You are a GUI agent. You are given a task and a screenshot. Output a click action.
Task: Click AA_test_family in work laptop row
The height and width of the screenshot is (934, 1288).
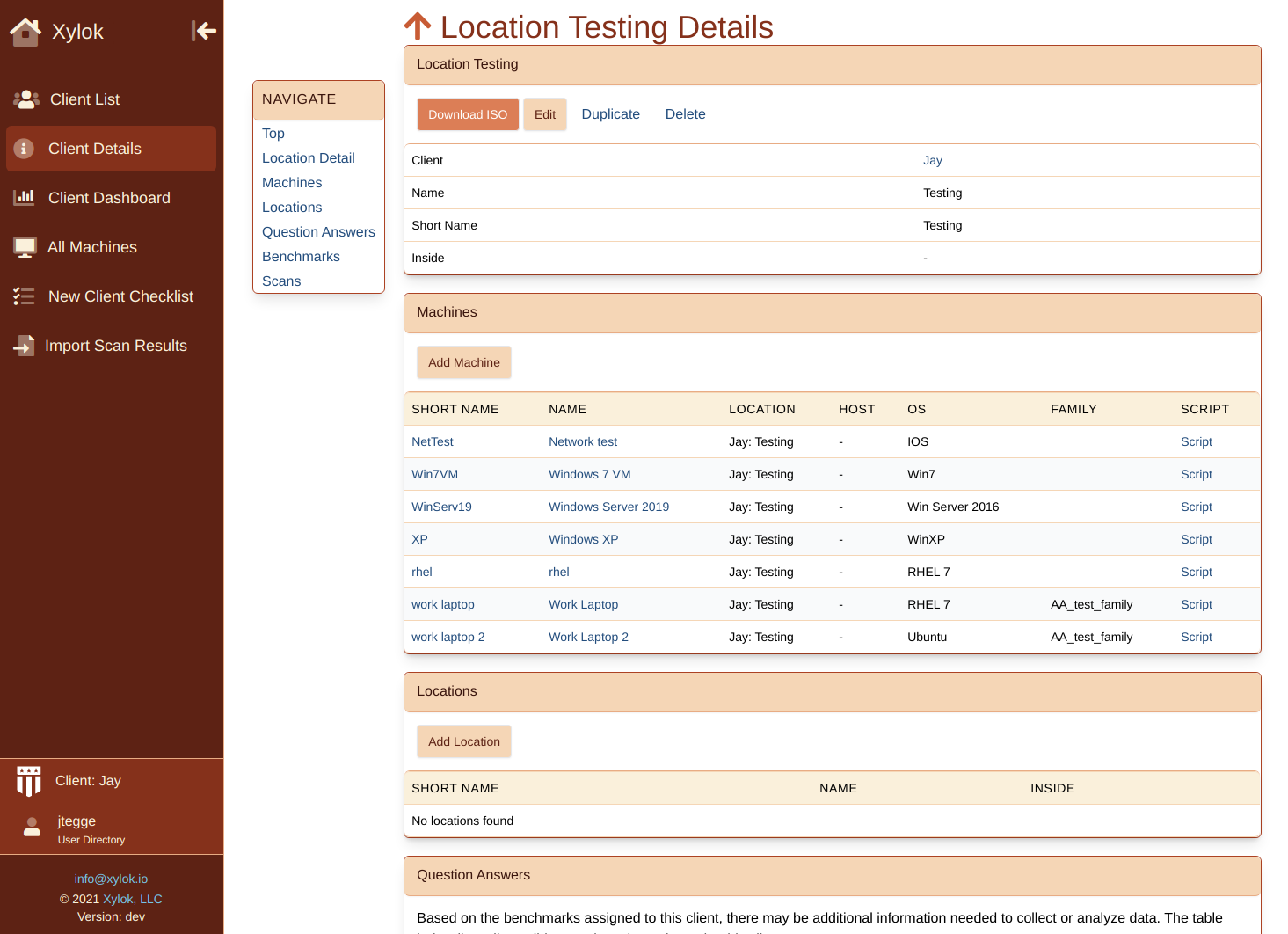[x=1092, y=604]
